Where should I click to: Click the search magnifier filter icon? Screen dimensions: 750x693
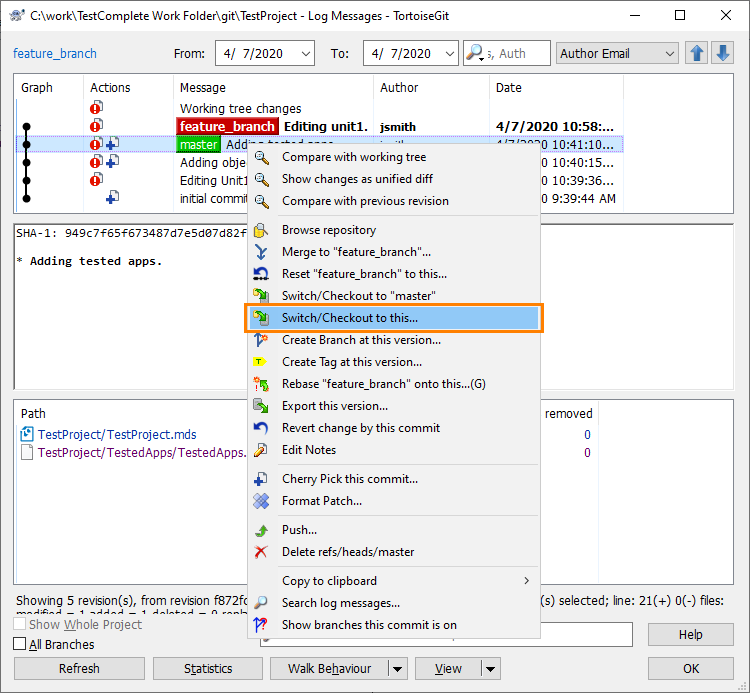(476, 54)
